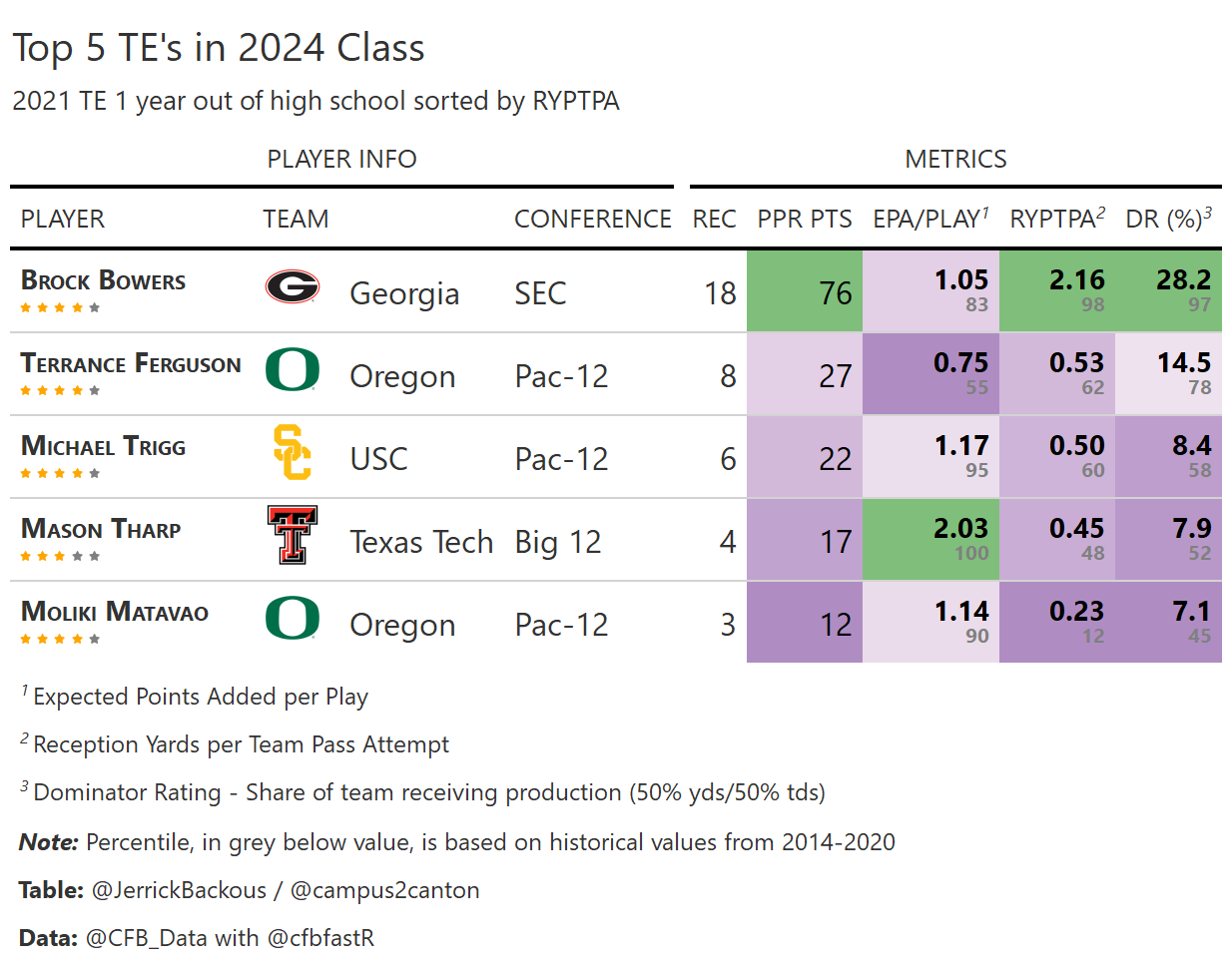
Task: Click the DR (%) column header
Action: [1168, 220]
